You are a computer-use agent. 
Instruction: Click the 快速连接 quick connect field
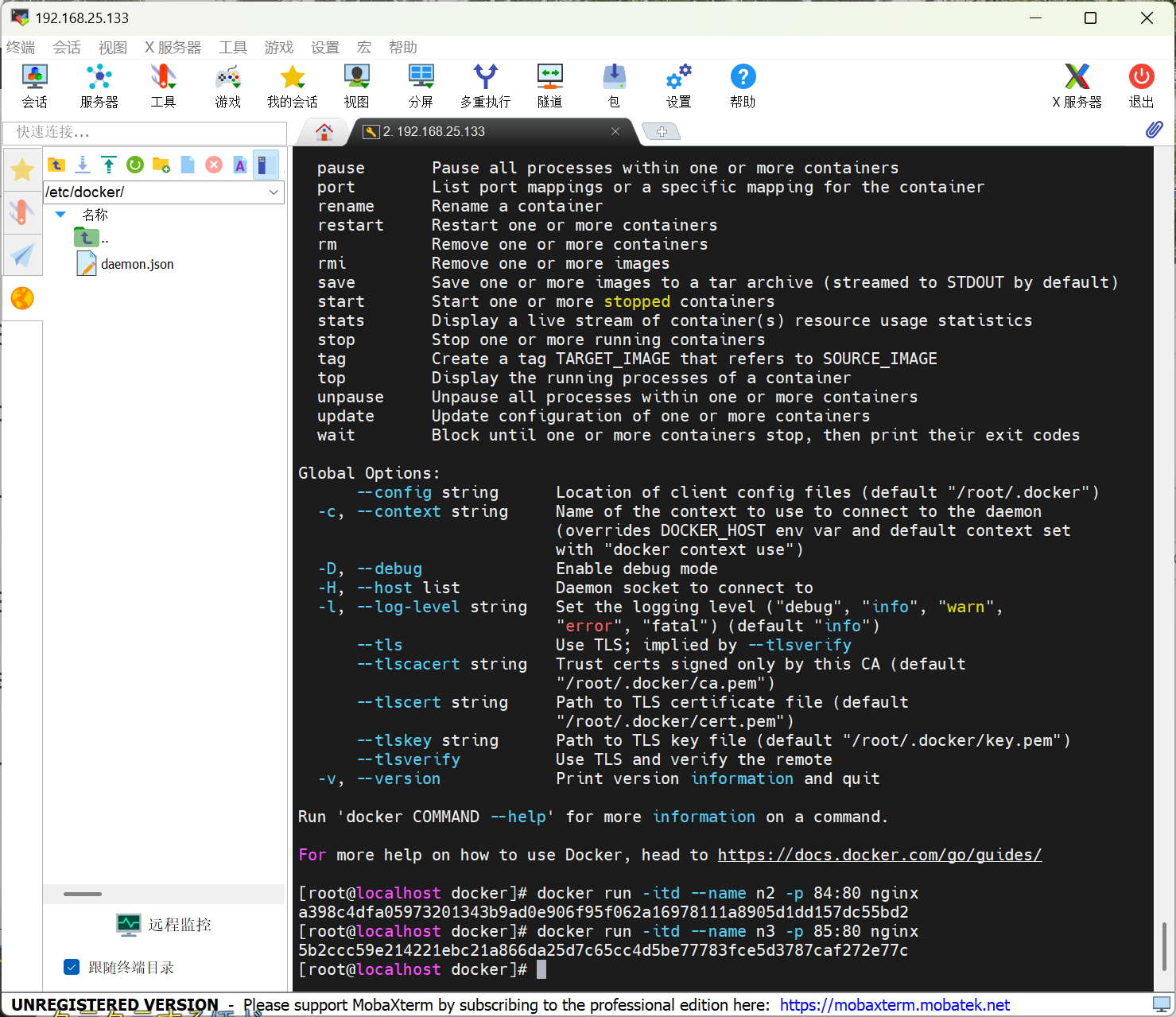click(x=145, y=132)
